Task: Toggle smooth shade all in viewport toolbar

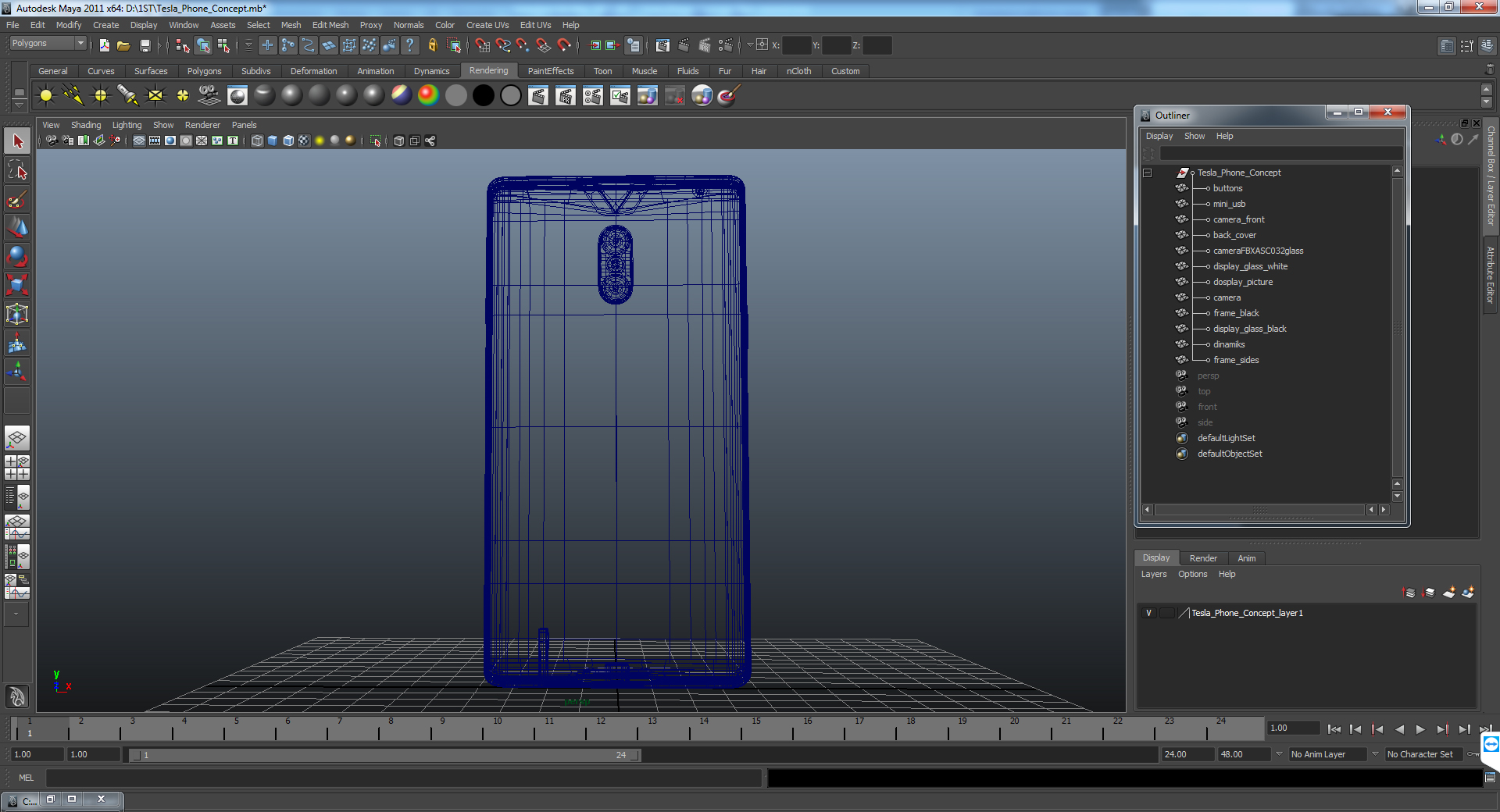Action: 273,141
